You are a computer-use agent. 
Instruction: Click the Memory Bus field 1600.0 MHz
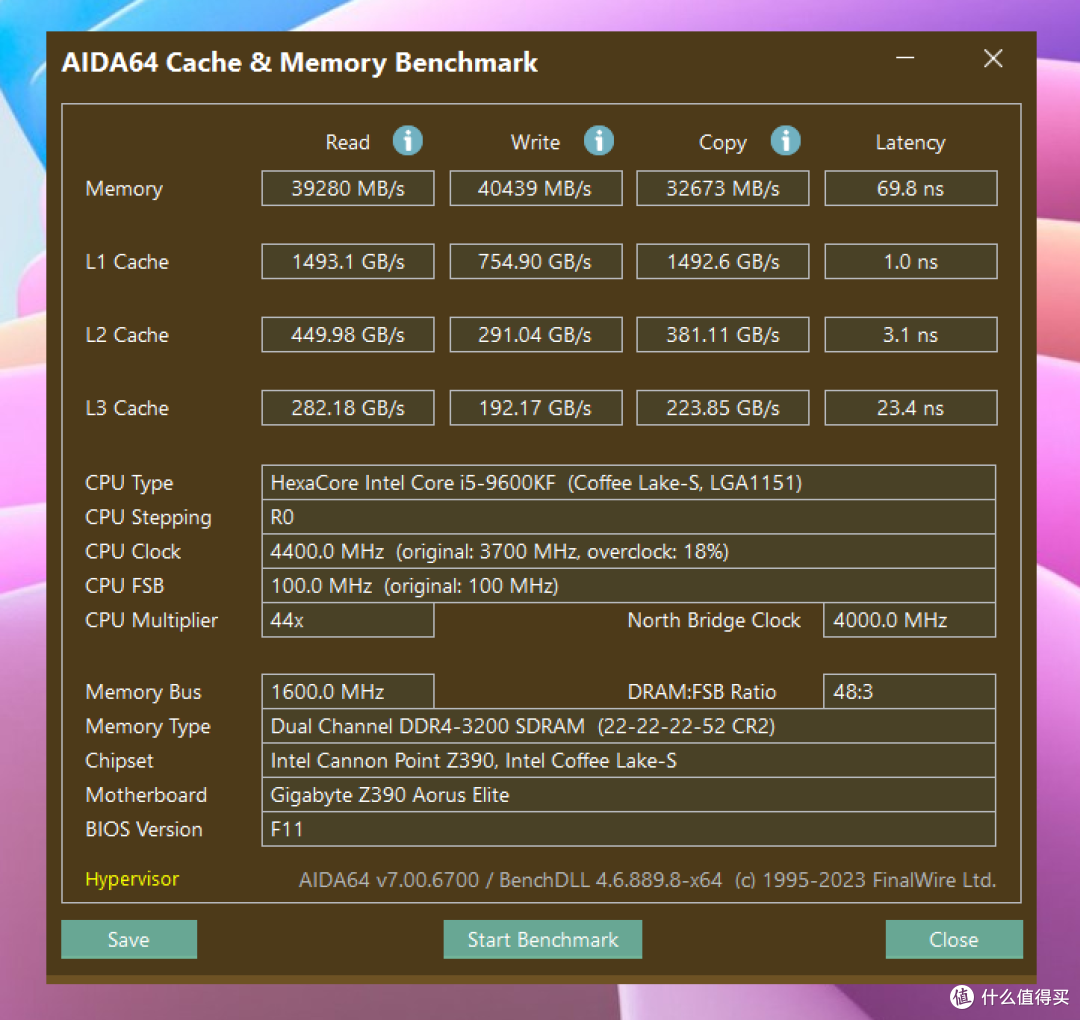pyautogui.click(x=348, y=691)
